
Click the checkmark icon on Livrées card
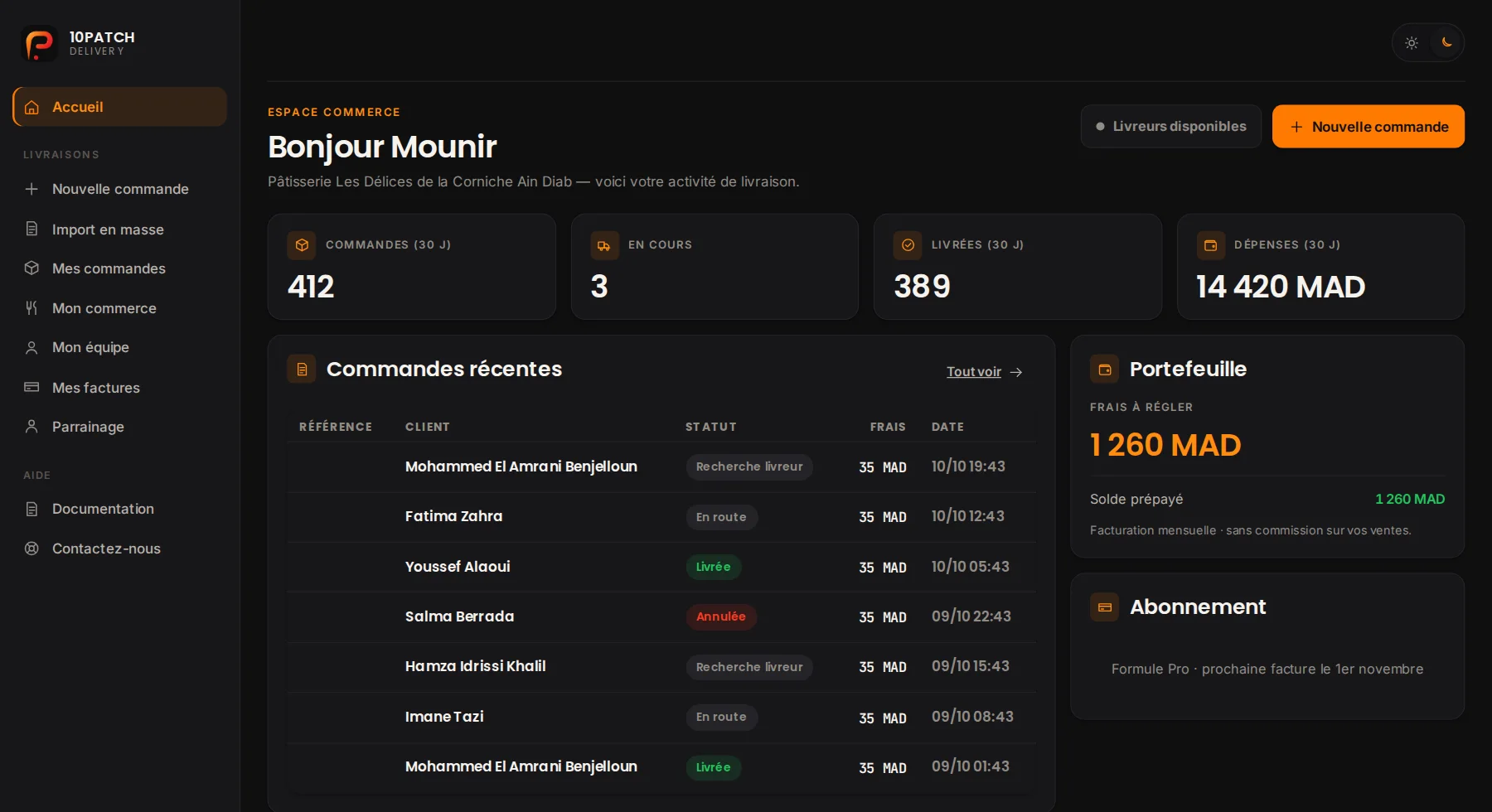(x=908, y=245)
